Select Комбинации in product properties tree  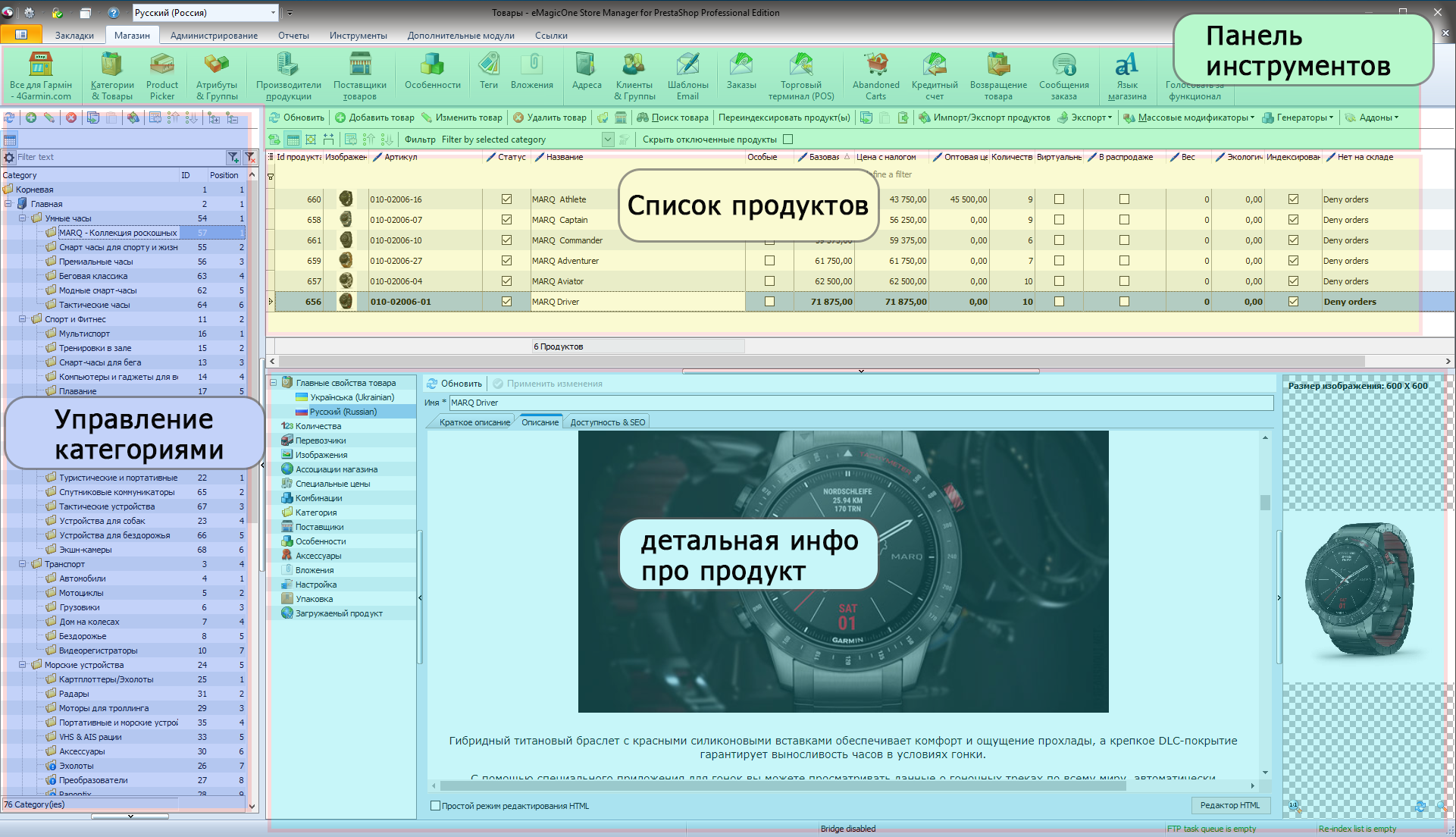319,498
